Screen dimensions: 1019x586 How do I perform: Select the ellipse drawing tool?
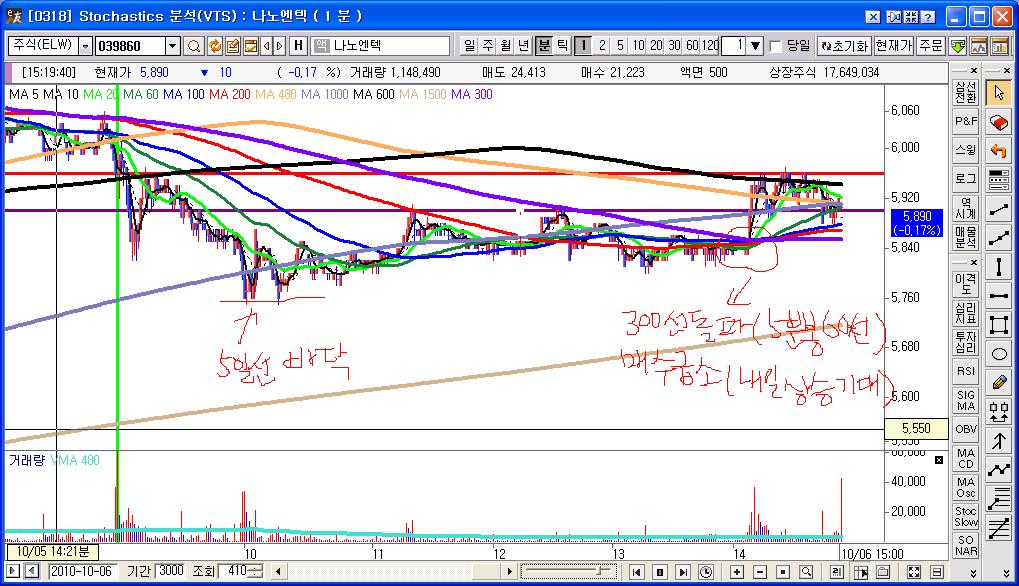(998, 353)
